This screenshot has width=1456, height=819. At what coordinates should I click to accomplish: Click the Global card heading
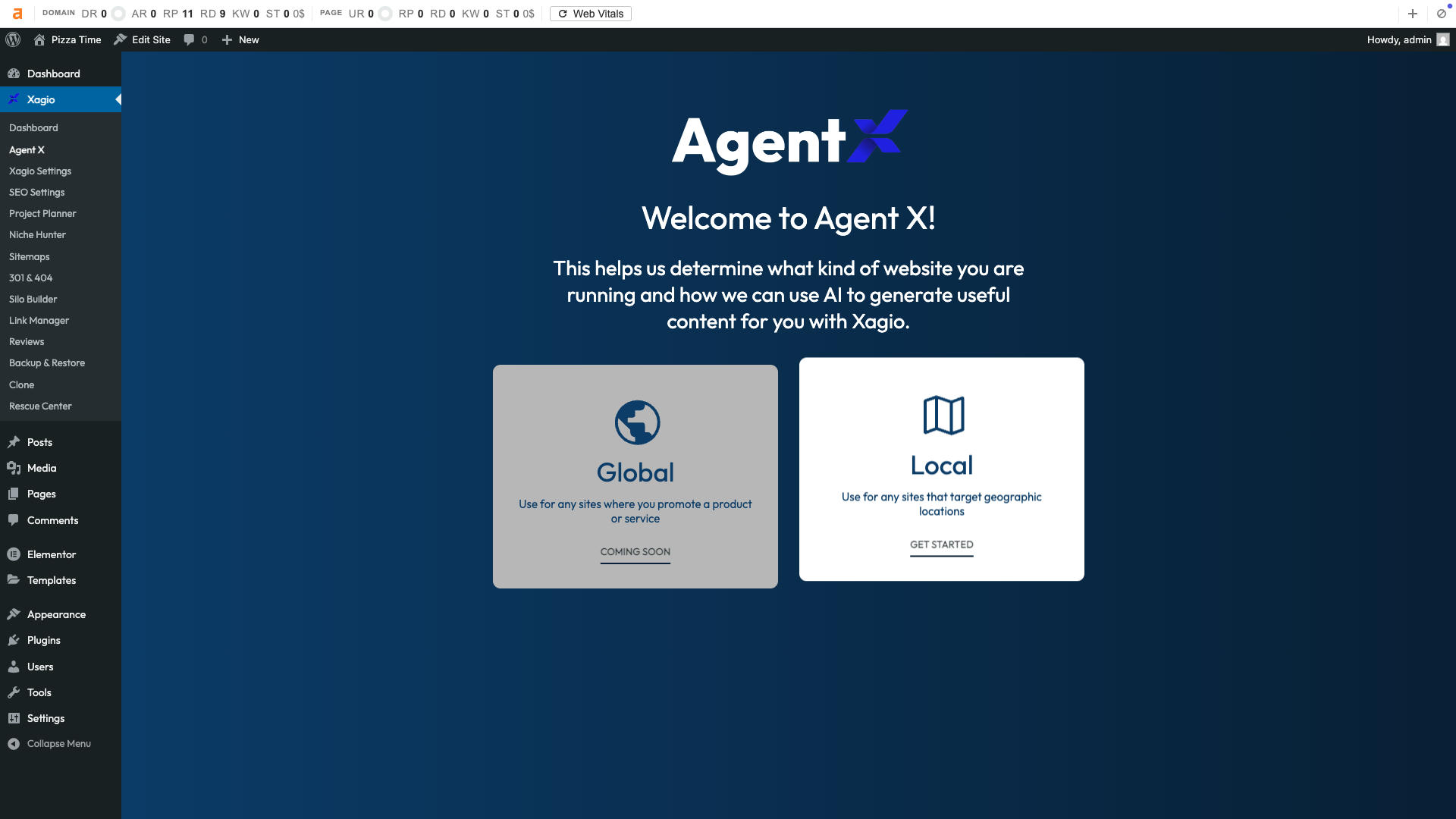635,472
